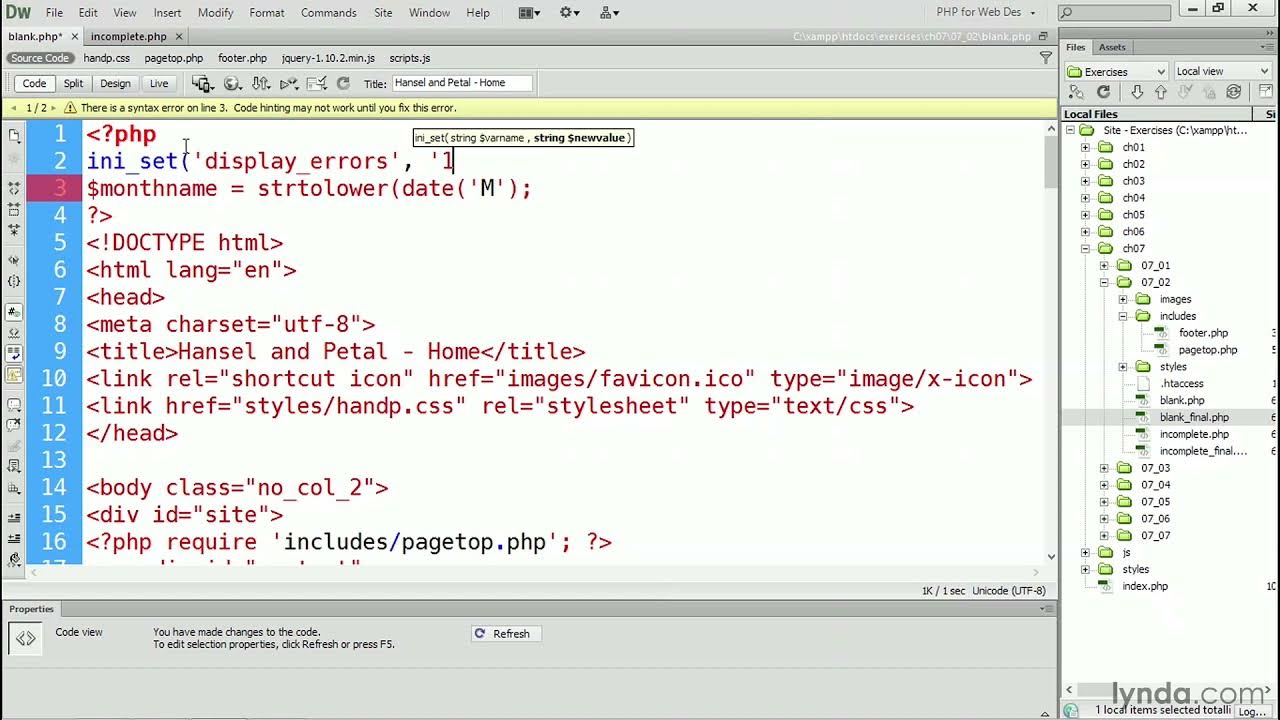Click the Check Browser Compatibility icon
This screenshot has height=720, width=1280.
tap(316, 84)
